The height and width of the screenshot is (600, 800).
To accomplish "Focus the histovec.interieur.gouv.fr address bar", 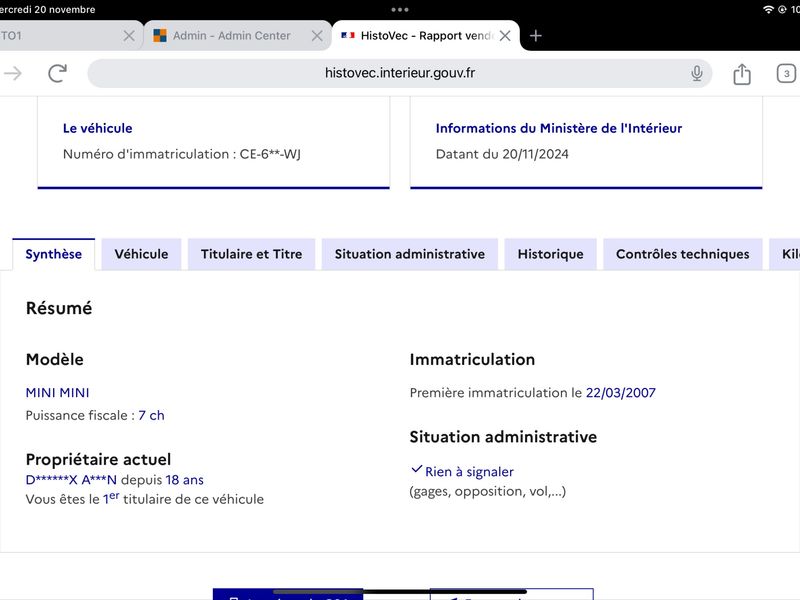I will pos(399,73).
